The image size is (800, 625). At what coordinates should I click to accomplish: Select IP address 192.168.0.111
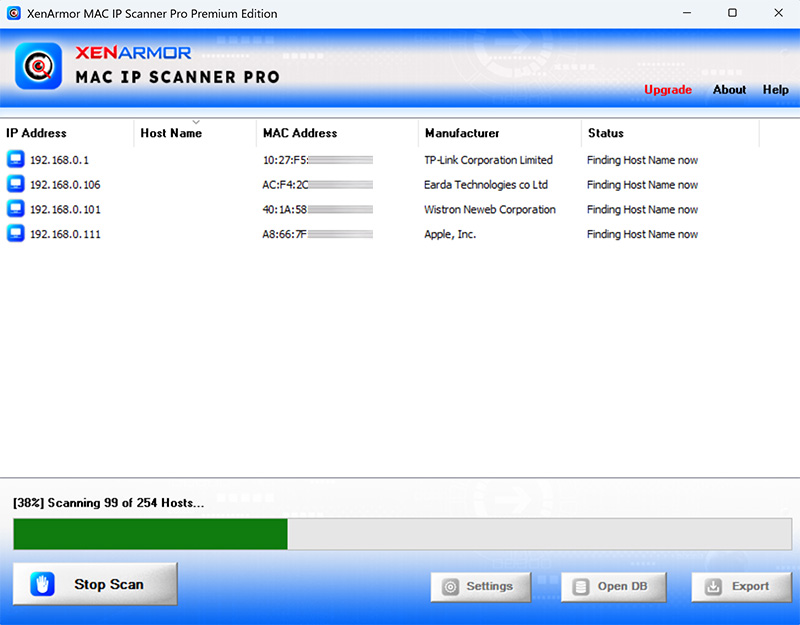[65, 234]
